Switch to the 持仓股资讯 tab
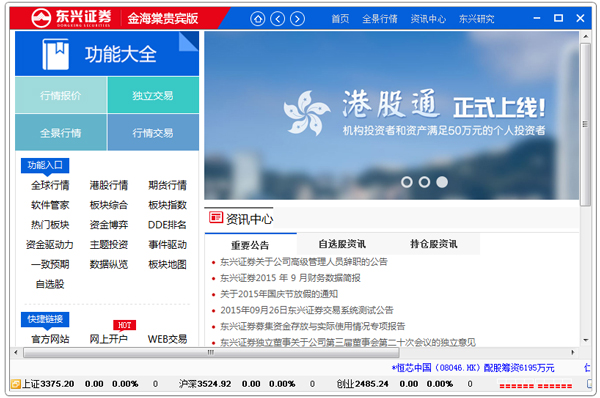Image resolution: width=600 pixels, height=398 pixels. [434, 244]
